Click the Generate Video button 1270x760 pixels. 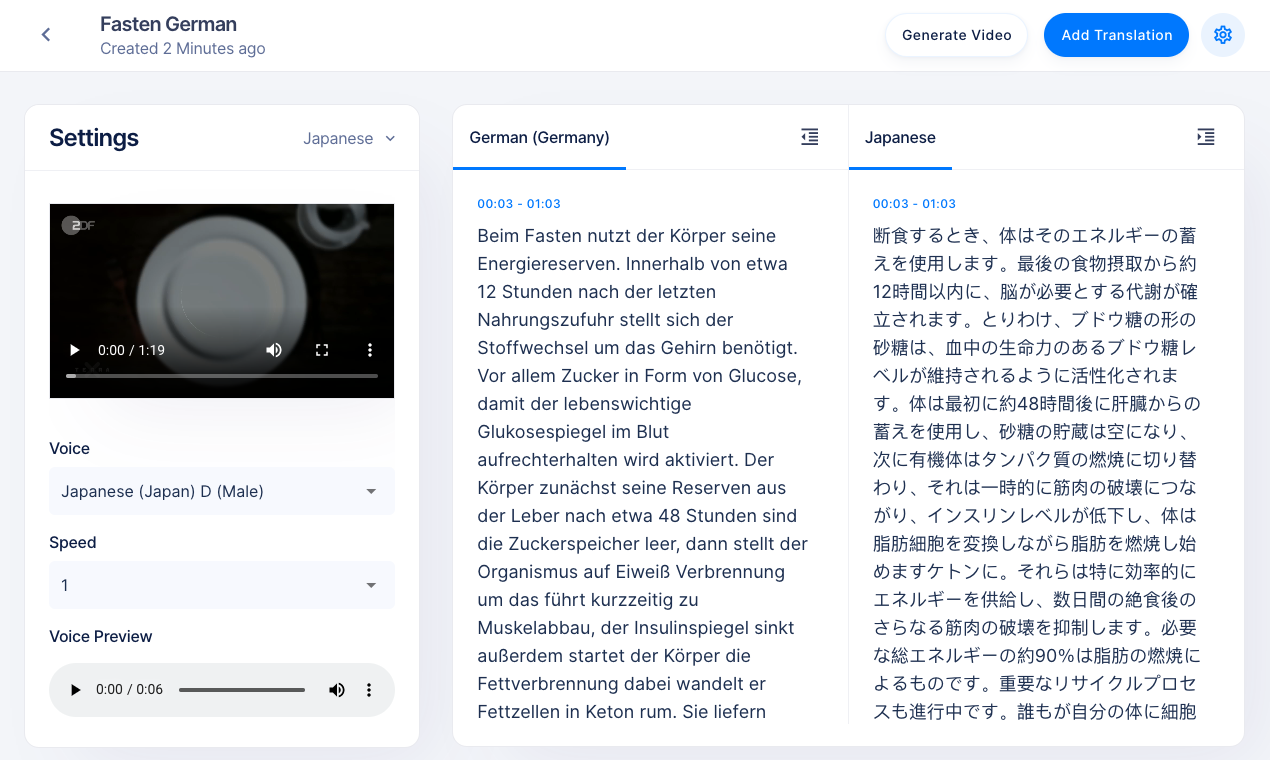[956, 34]
